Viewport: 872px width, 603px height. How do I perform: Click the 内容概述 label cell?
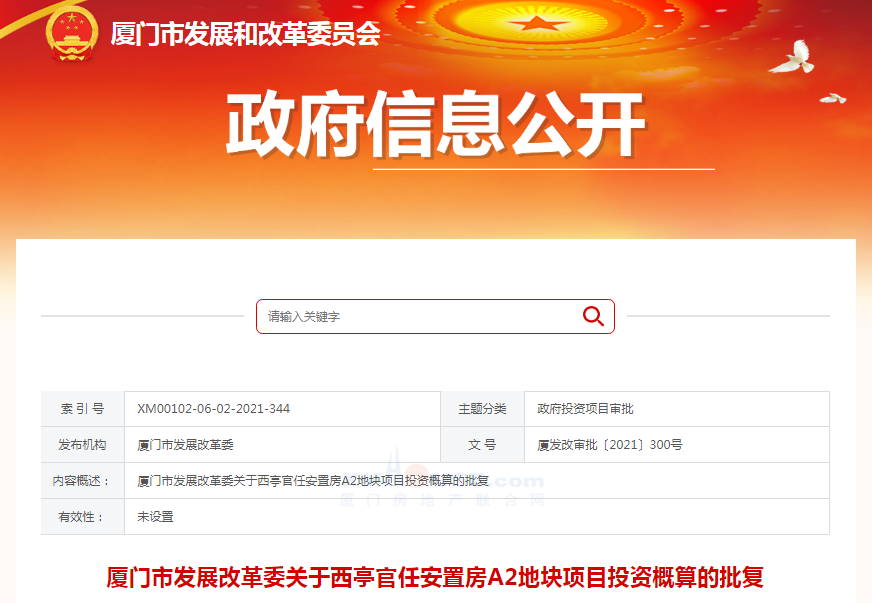coord(82,481)
